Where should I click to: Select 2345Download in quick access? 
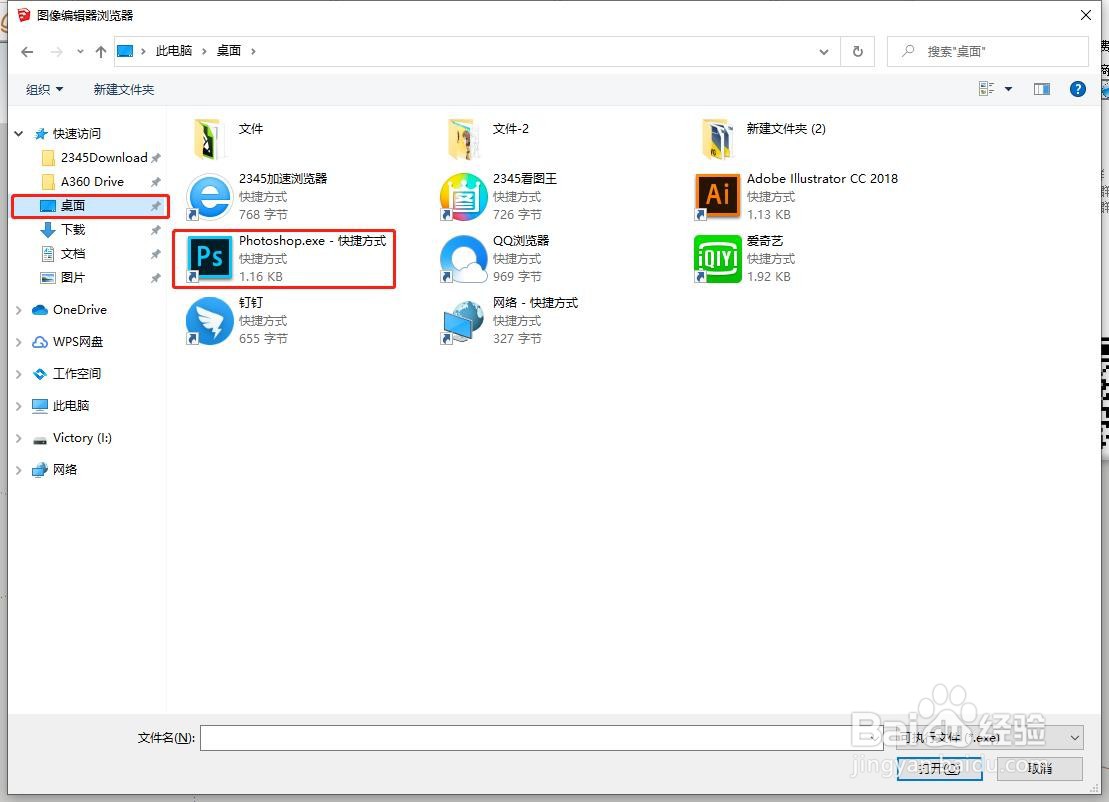(x=104, y=158)
